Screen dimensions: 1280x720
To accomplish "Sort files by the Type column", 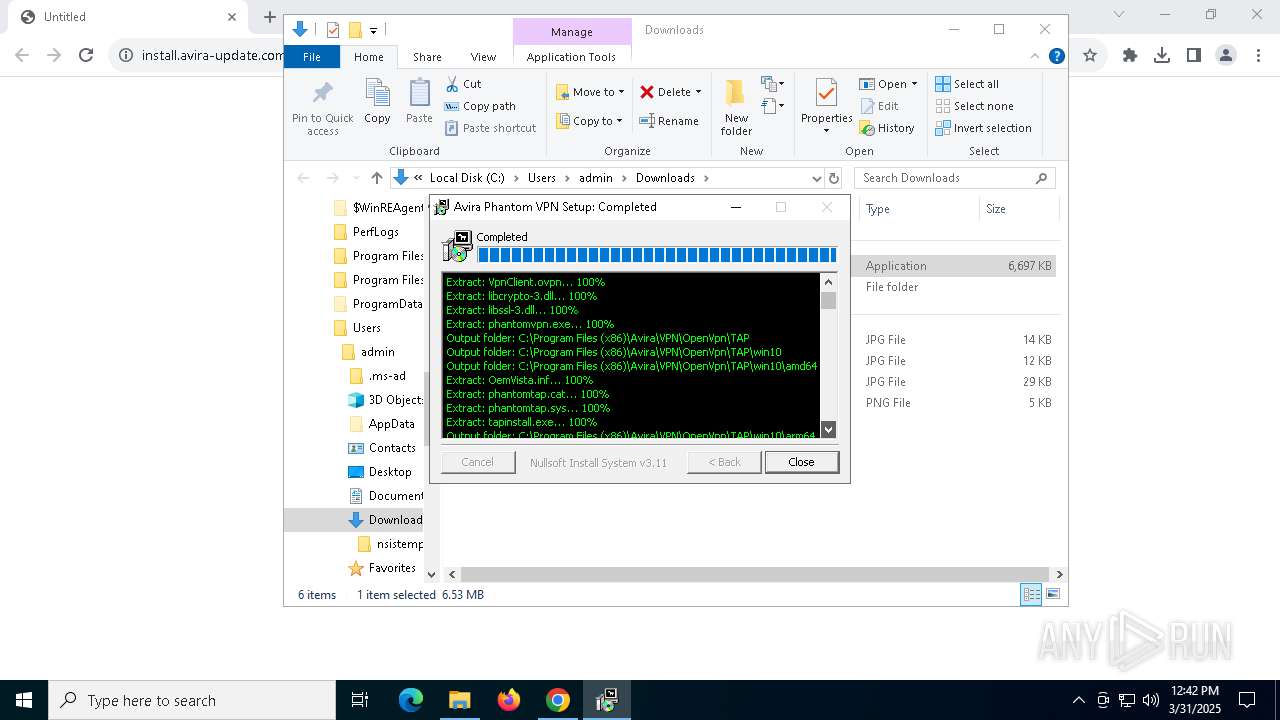I will click(x=918, y=209).
